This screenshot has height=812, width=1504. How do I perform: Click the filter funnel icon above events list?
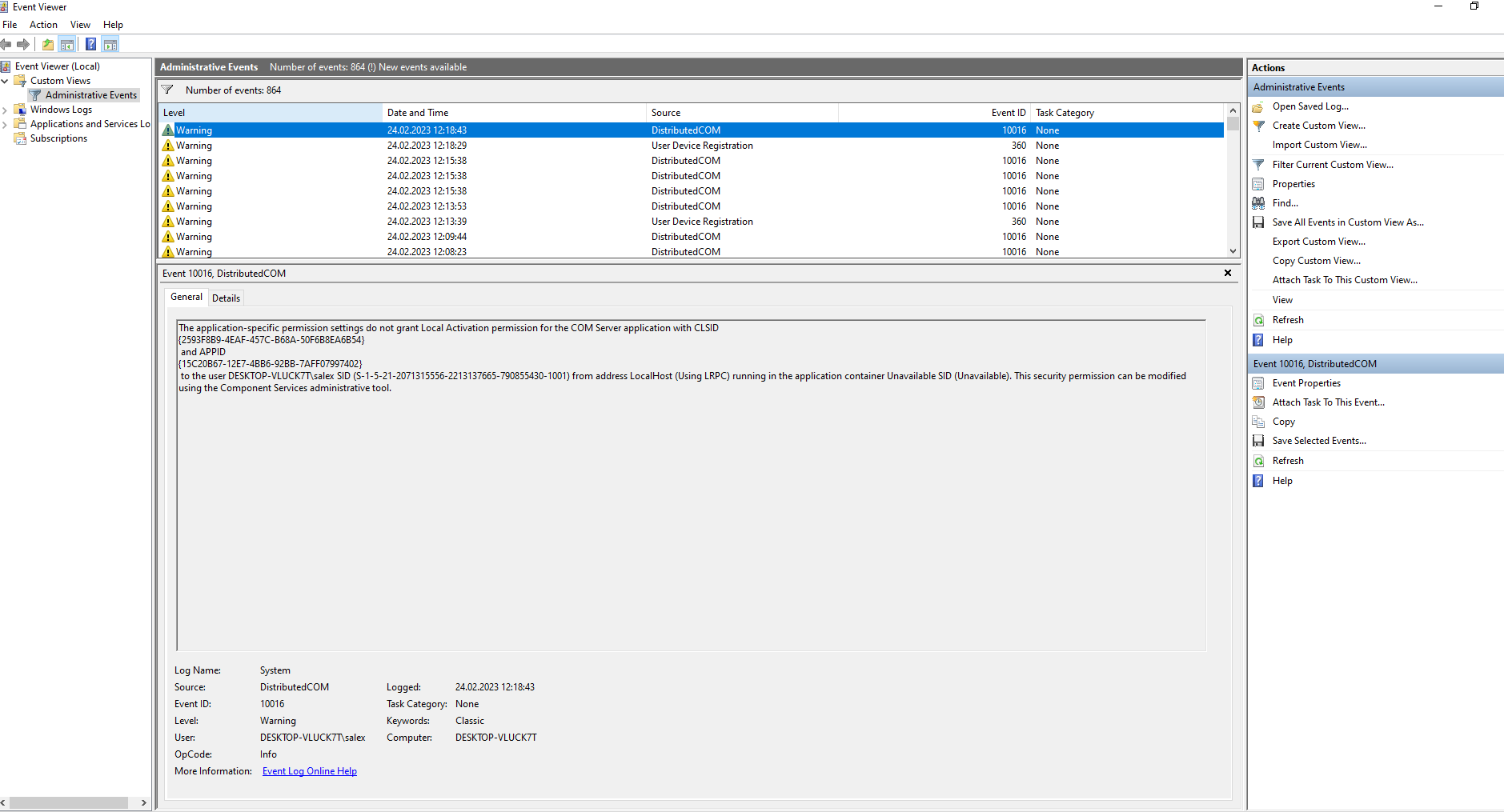[x=167, y=90]
